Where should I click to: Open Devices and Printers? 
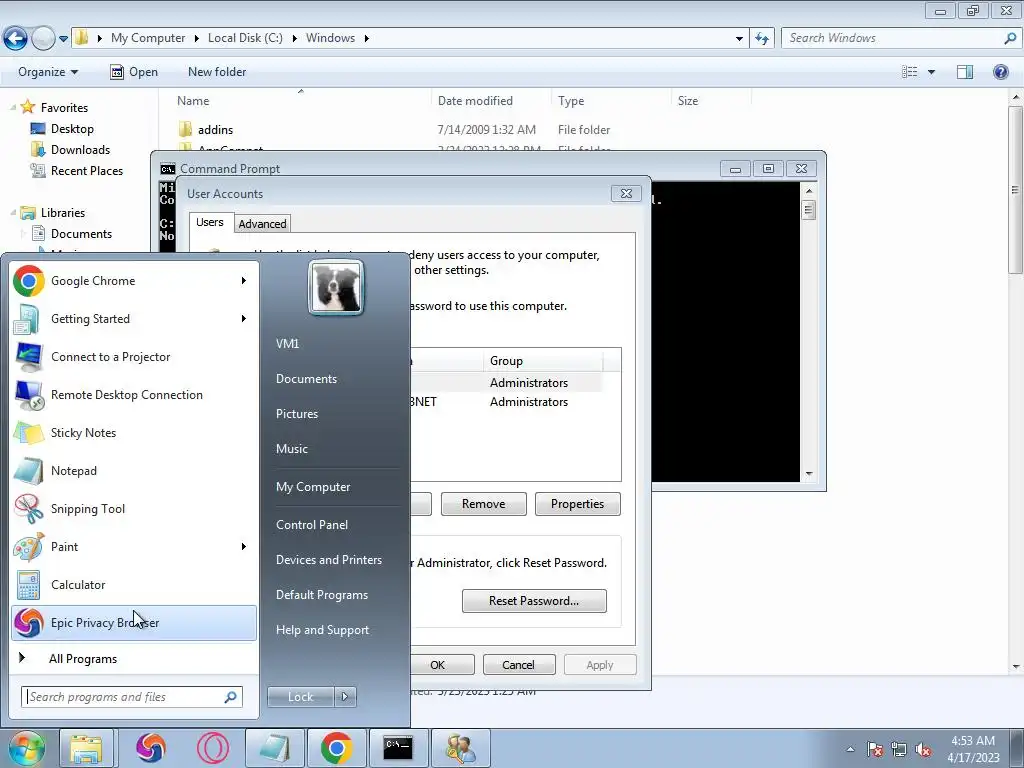coord(328,560)
